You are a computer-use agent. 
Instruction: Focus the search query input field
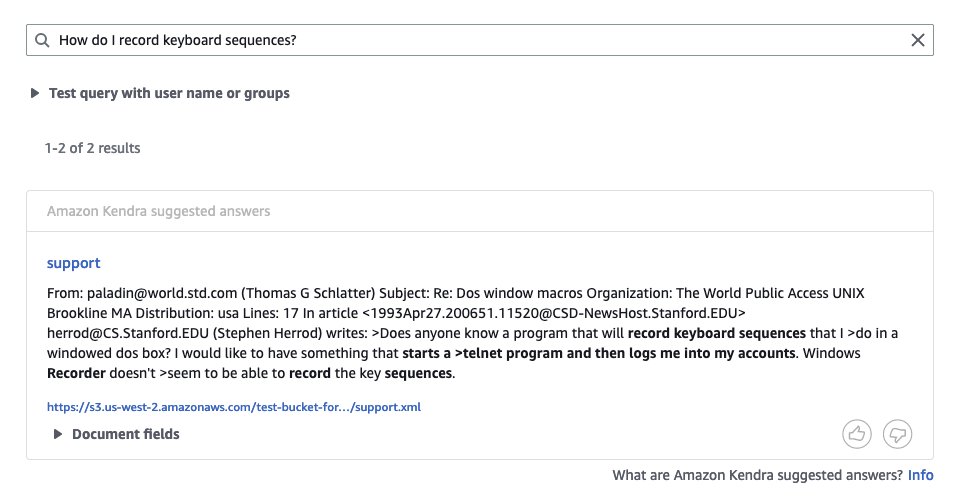(x=480, y=40)
